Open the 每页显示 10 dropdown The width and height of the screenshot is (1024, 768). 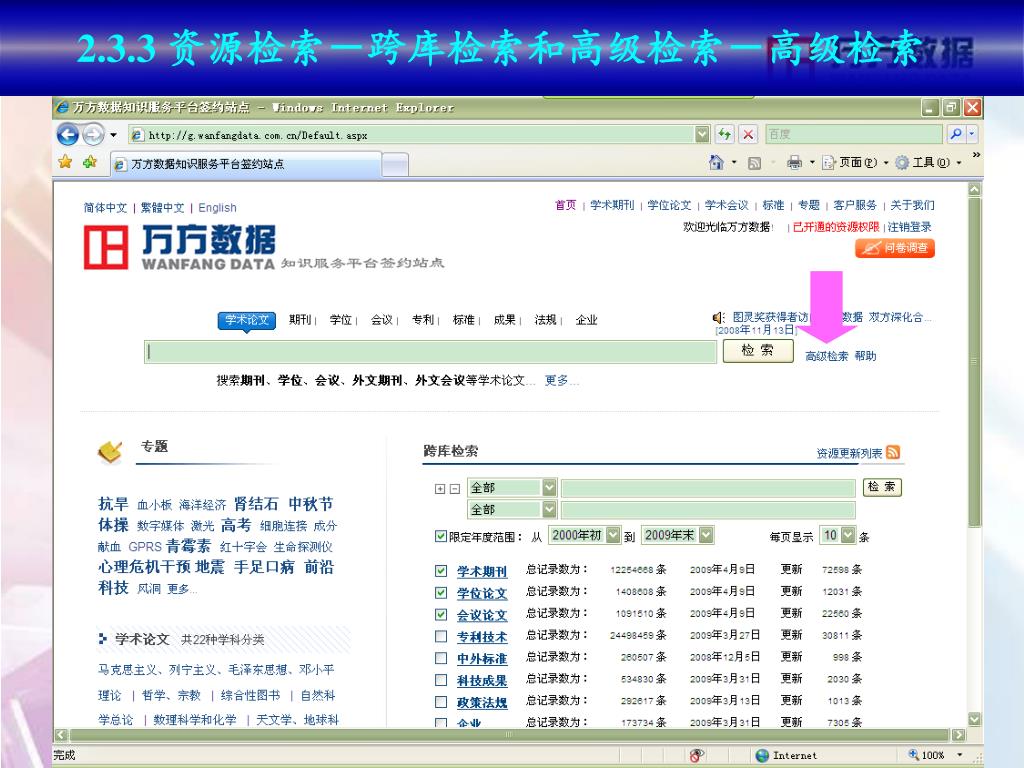[x=848, y=535]
